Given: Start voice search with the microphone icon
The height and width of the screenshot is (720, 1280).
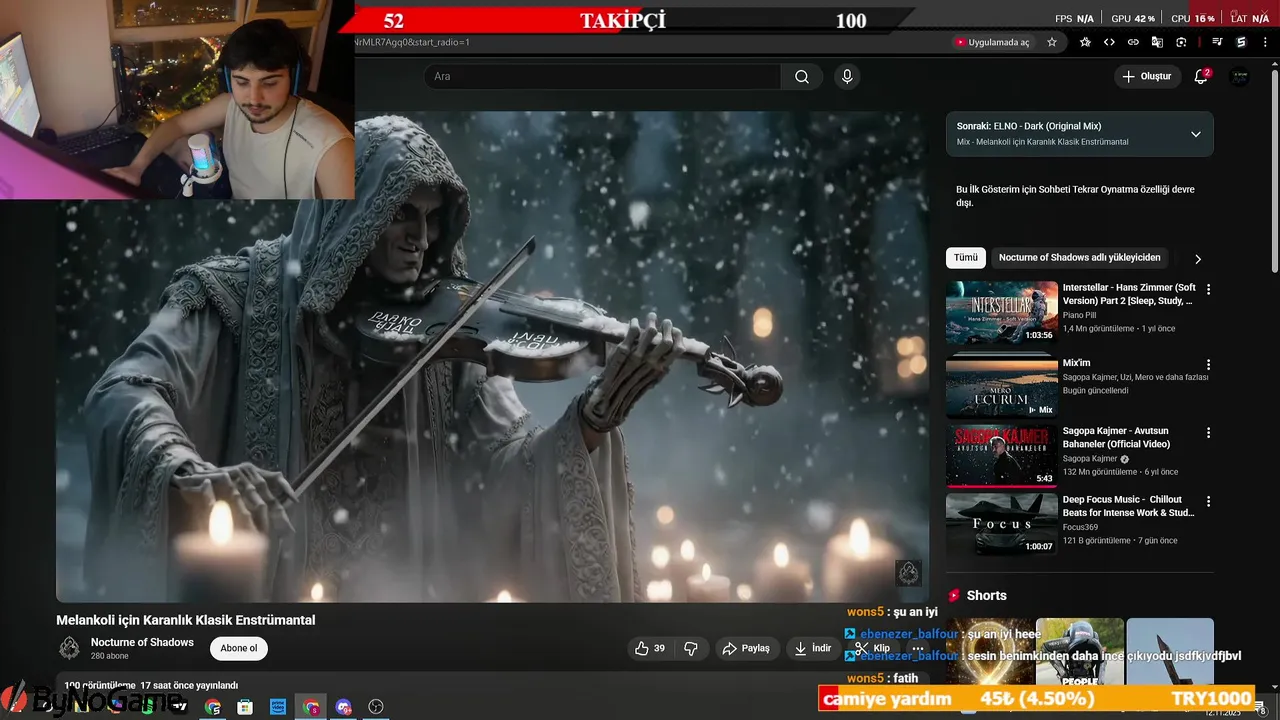Looking at the screenshot, I should 847,77.
